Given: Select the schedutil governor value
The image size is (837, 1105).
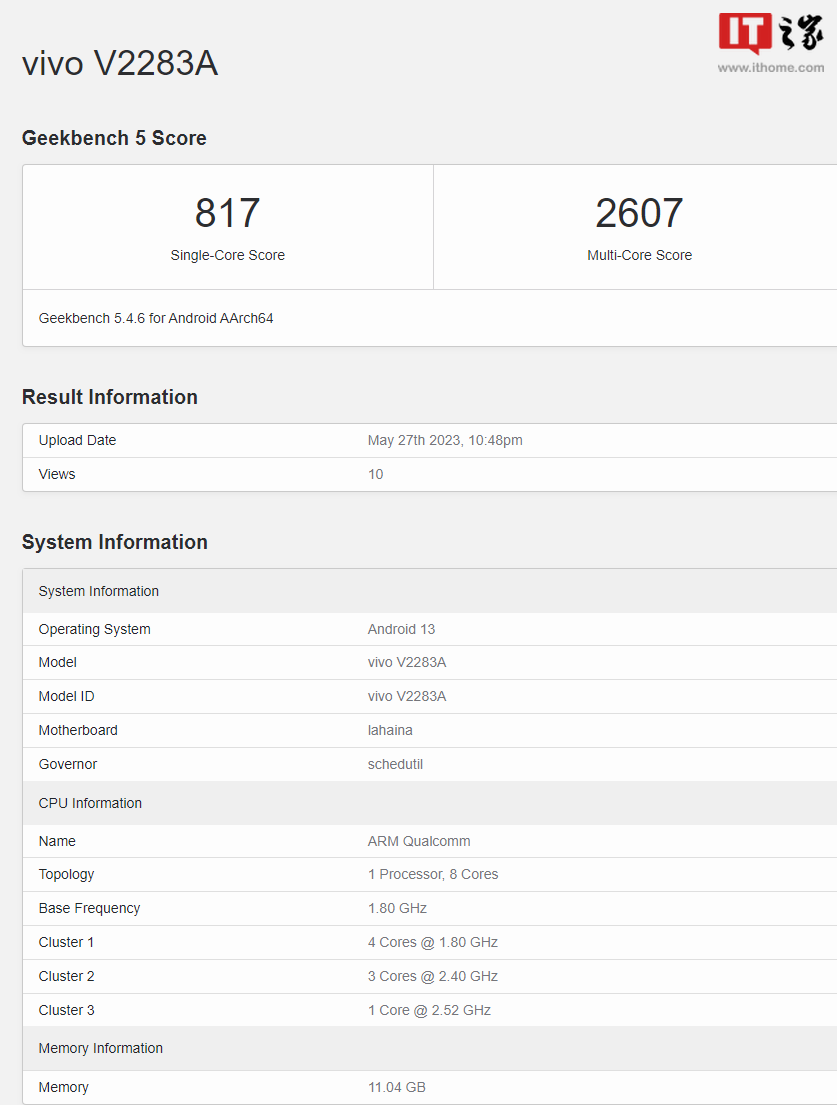Looking at the screenshot, I should [x=395, y=764].
